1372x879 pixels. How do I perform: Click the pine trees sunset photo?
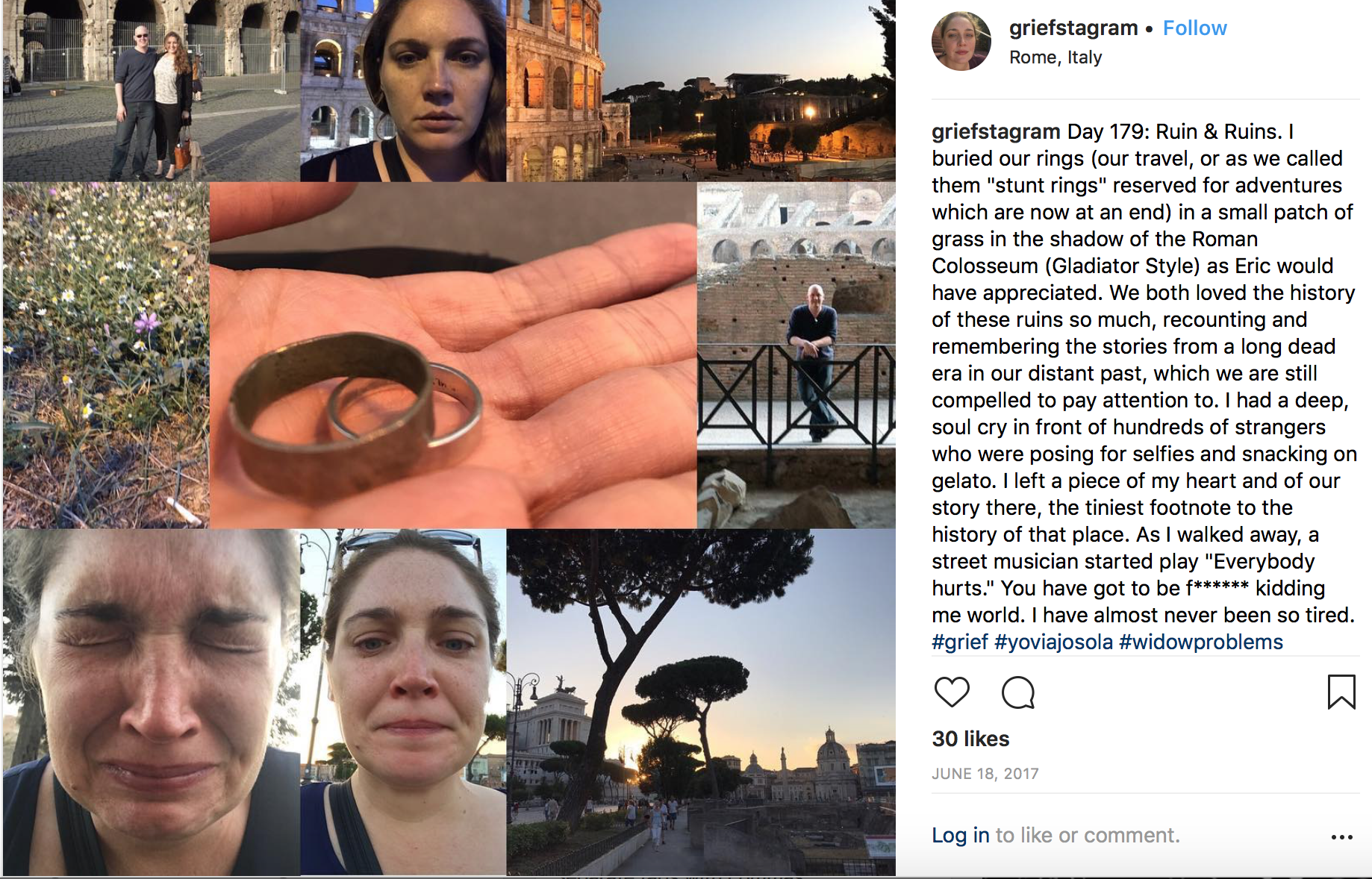(701, 702)
